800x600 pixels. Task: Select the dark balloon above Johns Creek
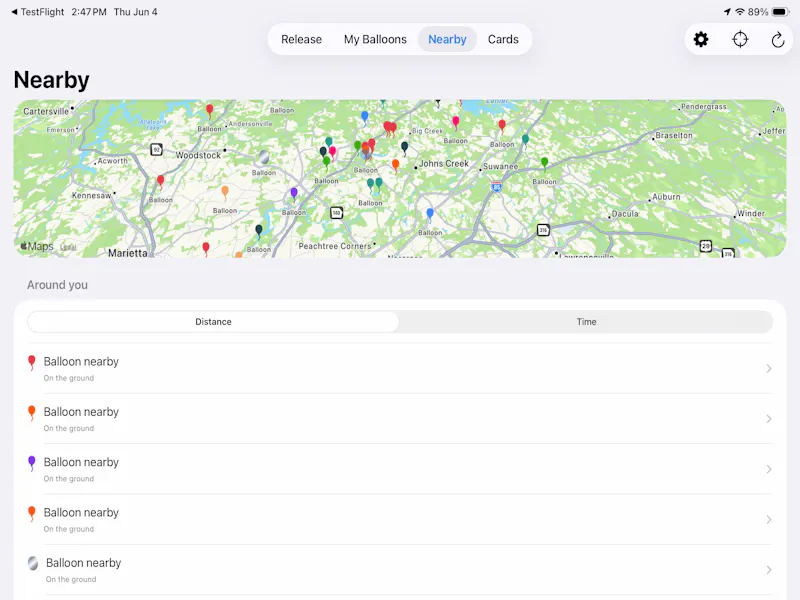click(x=405, y=148)
